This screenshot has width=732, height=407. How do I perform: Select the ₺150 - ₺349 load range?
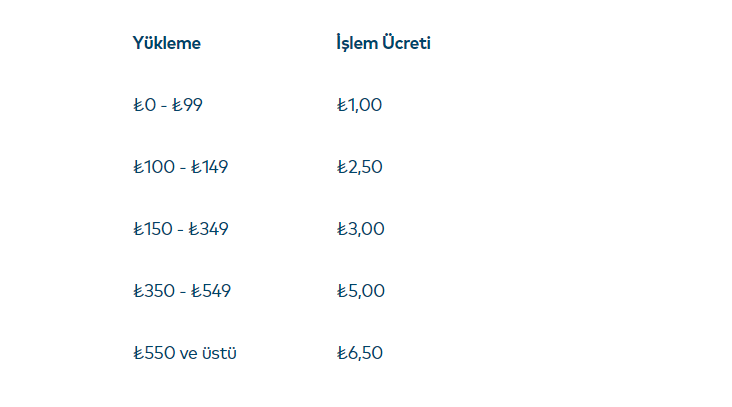(x=180, y=229)
